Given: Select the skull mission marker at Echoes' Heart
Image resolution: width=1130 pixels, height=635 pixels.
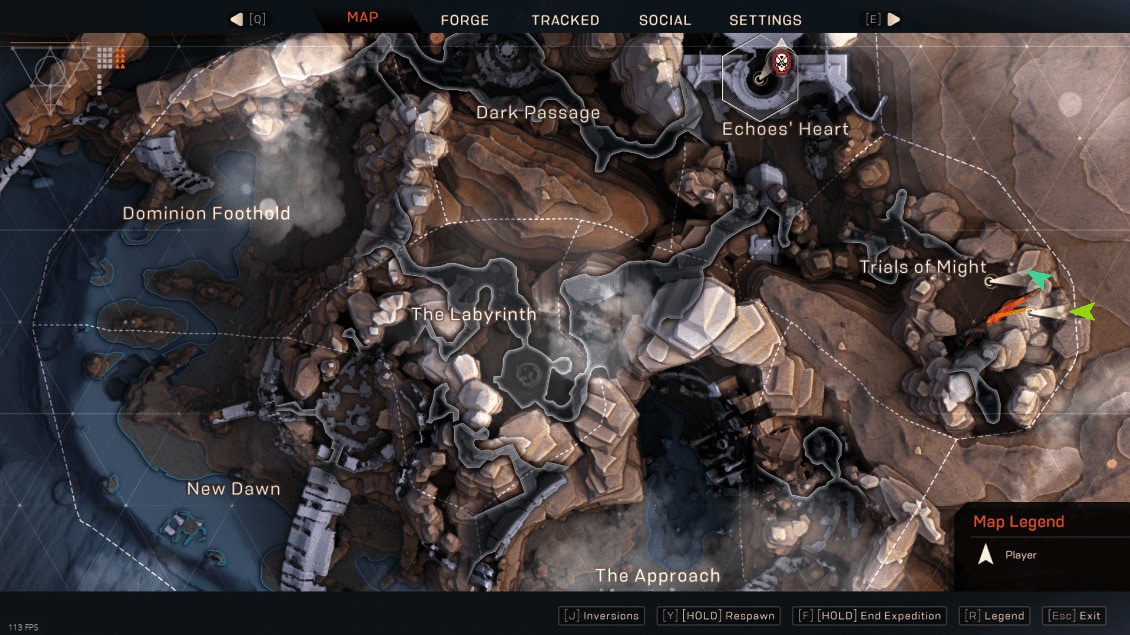Looking at the screenshot, I should pyautogui.click(x=780, y=62).
